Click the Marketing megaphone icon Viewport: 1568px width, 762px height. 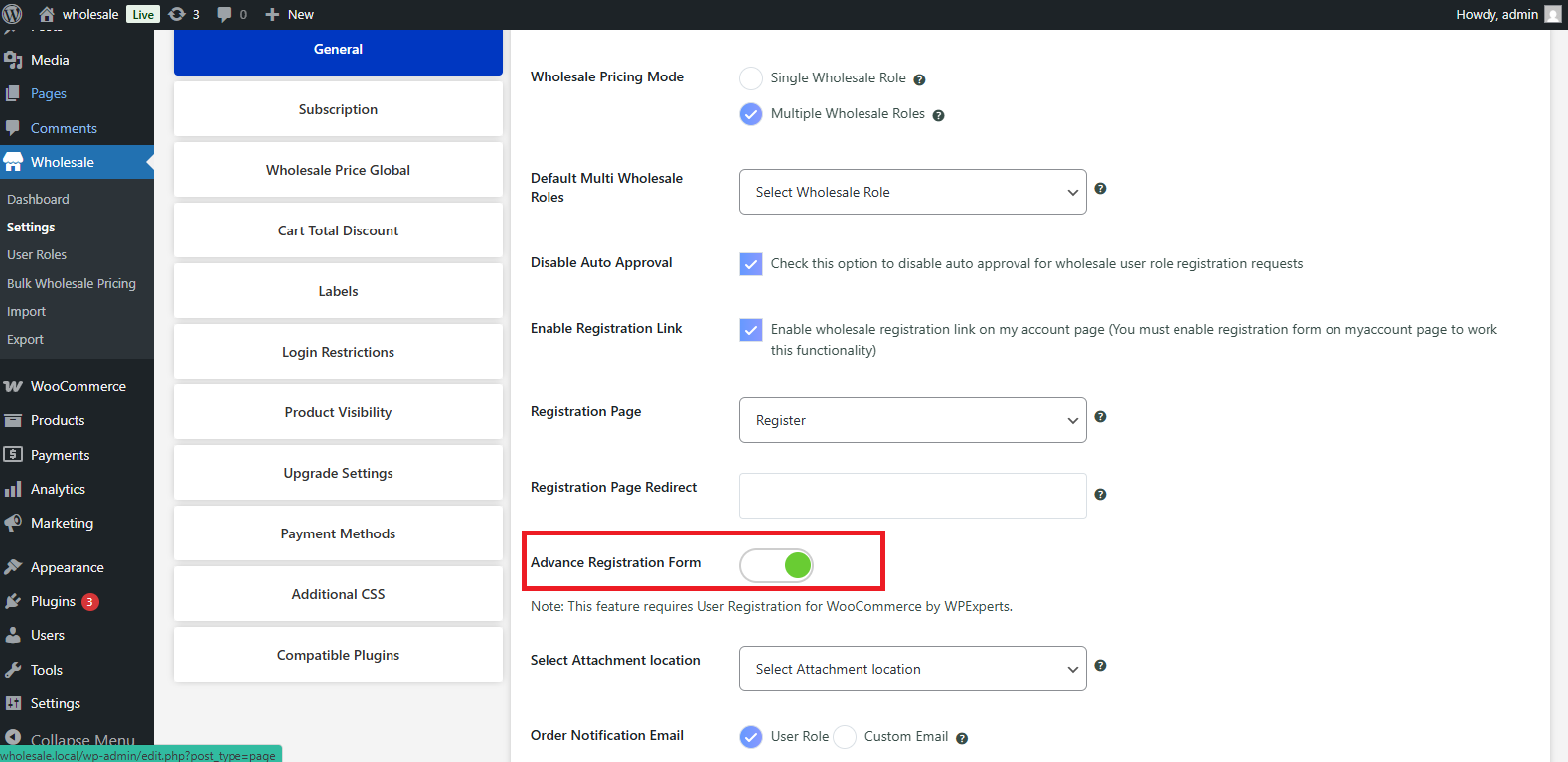[13, 523]
